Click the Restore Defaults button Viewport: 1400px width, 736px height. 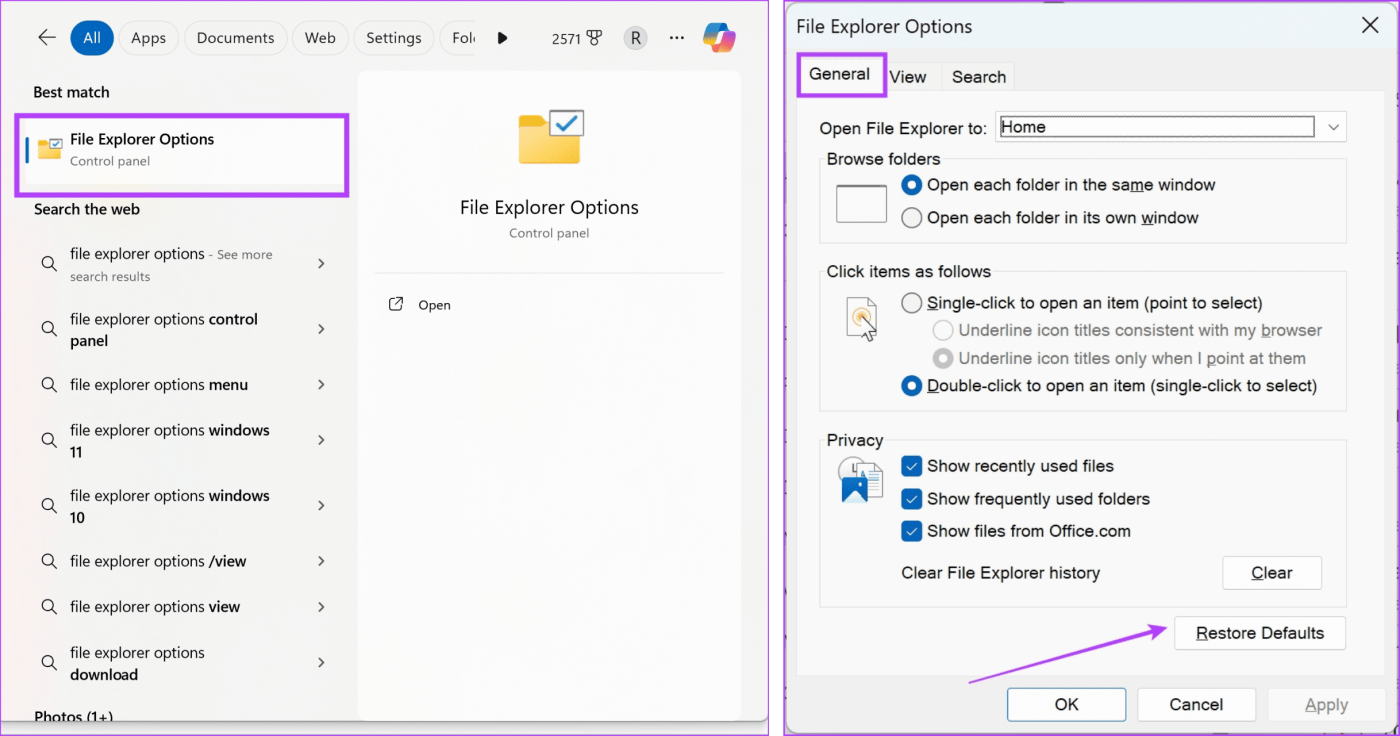[x=1260, y=633]
